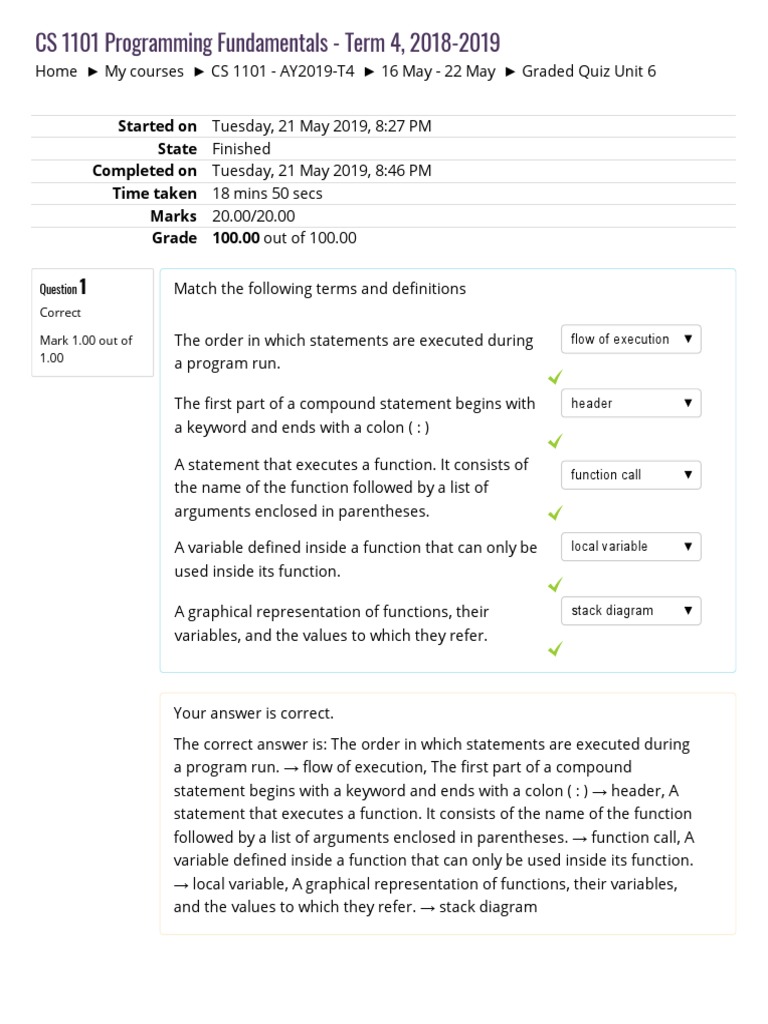Image resolution: width=768 pixels, height=1024 pixels.
Task: Open the 'function call' dropdown
Action: click(x=631, y=475)
